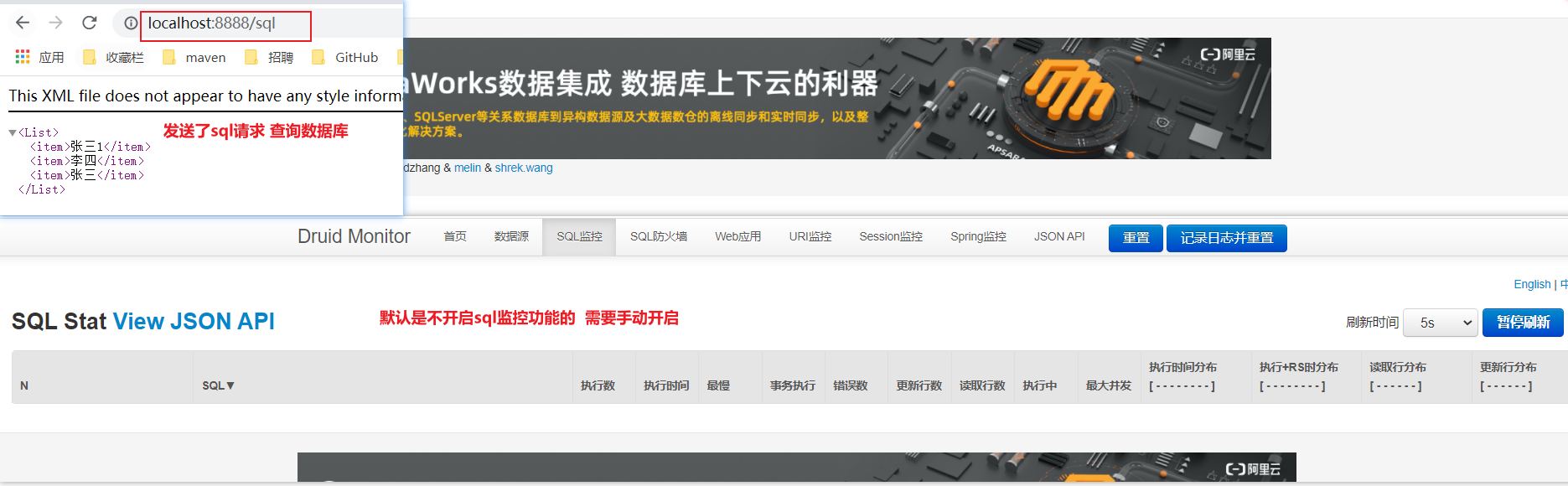
Task: Click the Druid Monitor brand title
Action: click(x=354, y=236)
